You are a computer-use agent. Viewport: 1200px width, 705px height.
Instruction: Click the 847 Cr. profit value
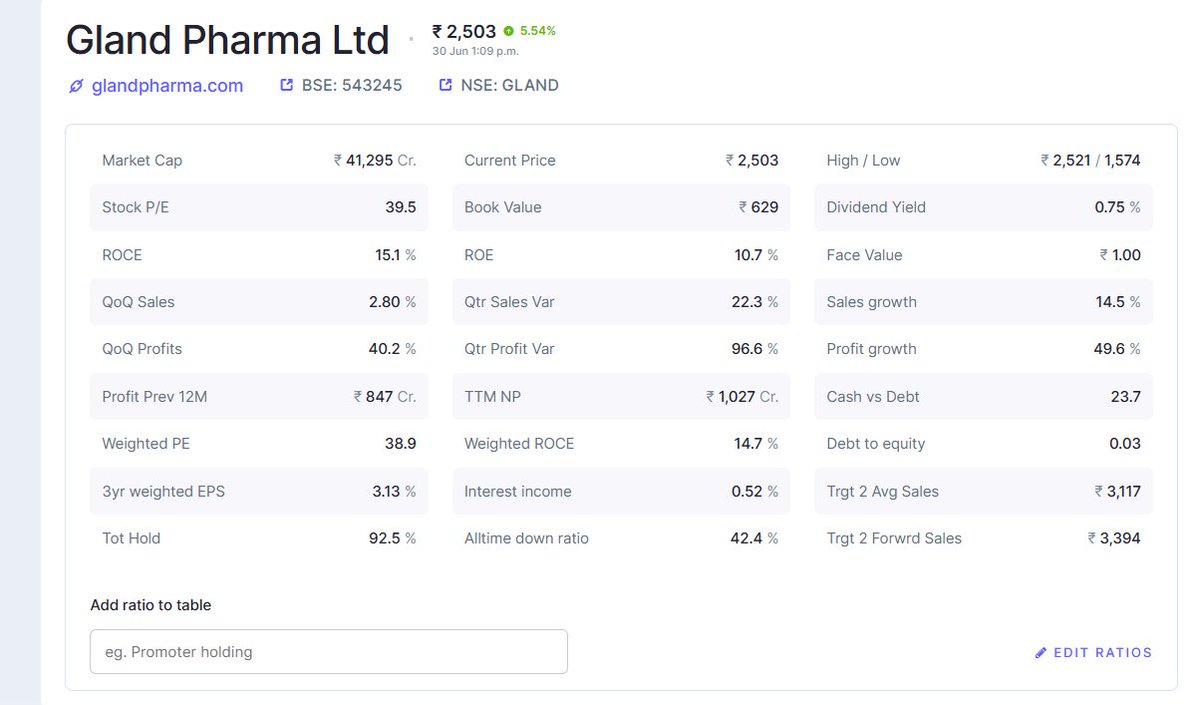(385, 397)
